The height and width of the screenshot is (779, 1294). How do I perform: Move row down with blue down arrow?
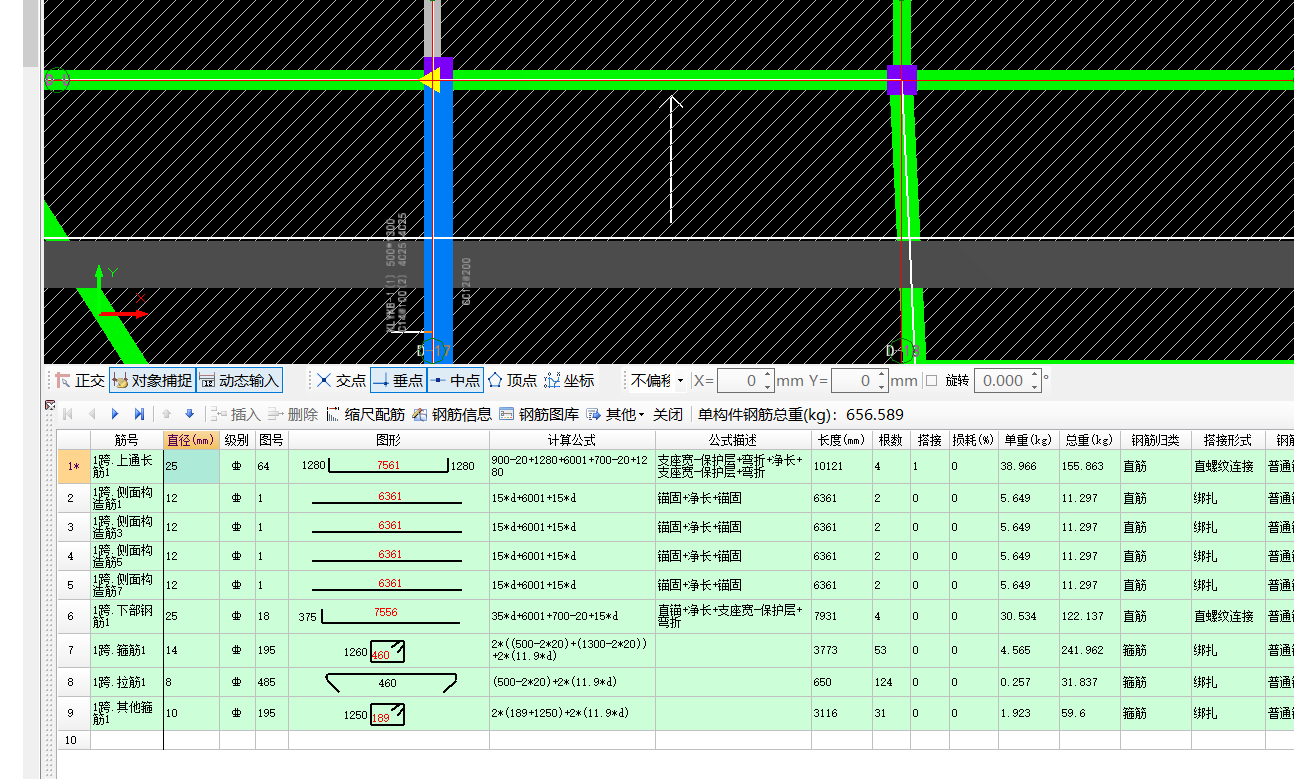(x=189, y=414)
